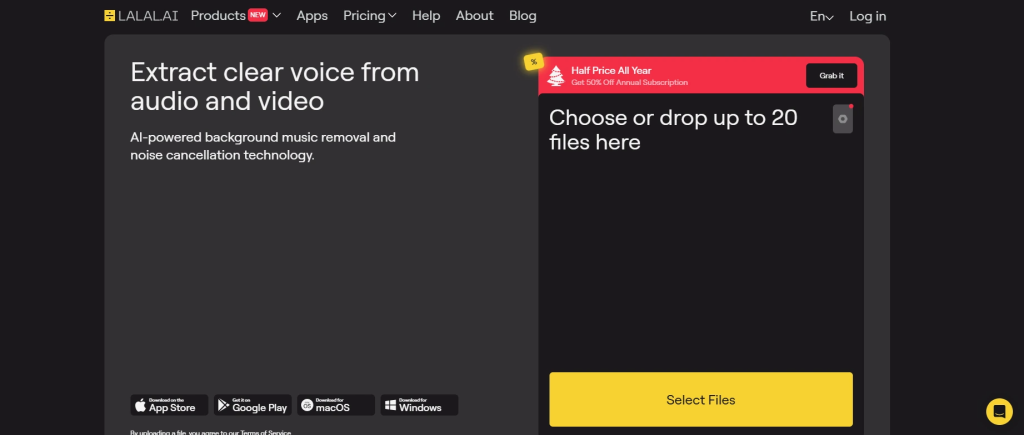
Task: Click the LALAL.AI logo
Action: [142, 16]
